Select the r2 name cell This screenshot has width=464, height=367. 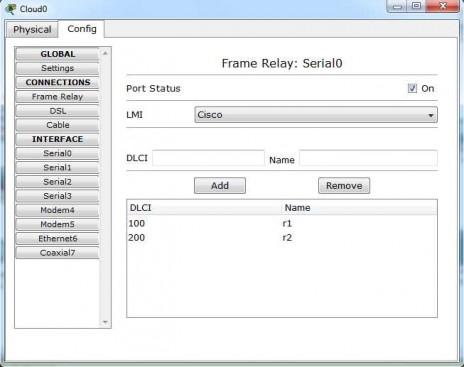(x=287, y=238)
